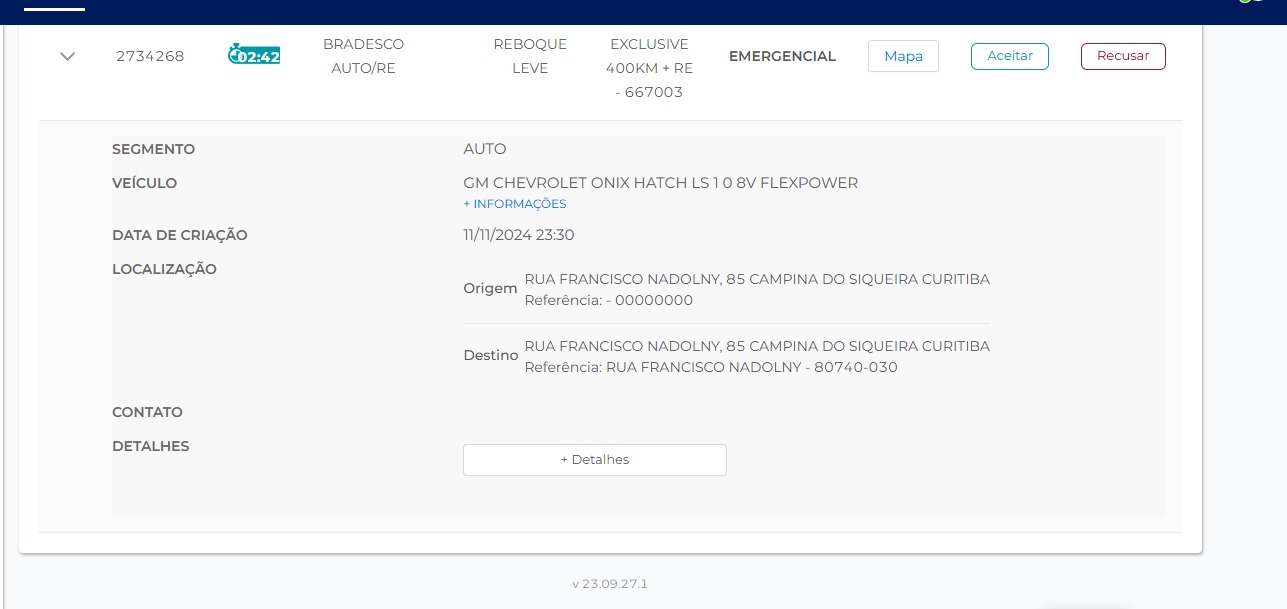Click the VEÍCULO label
Screen dimensions: 1287x609
pyautogui.click(x=145, y=183)
